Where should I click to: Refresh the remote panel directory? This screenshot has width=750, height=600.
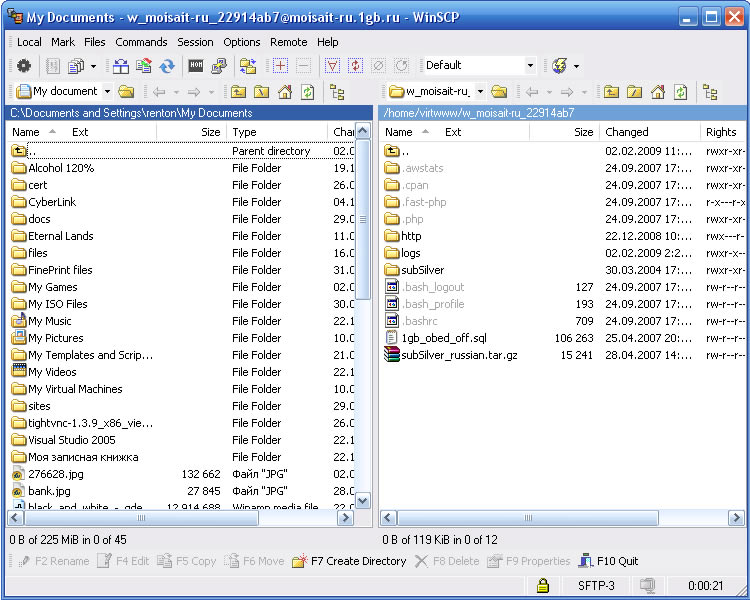point(680,92)
